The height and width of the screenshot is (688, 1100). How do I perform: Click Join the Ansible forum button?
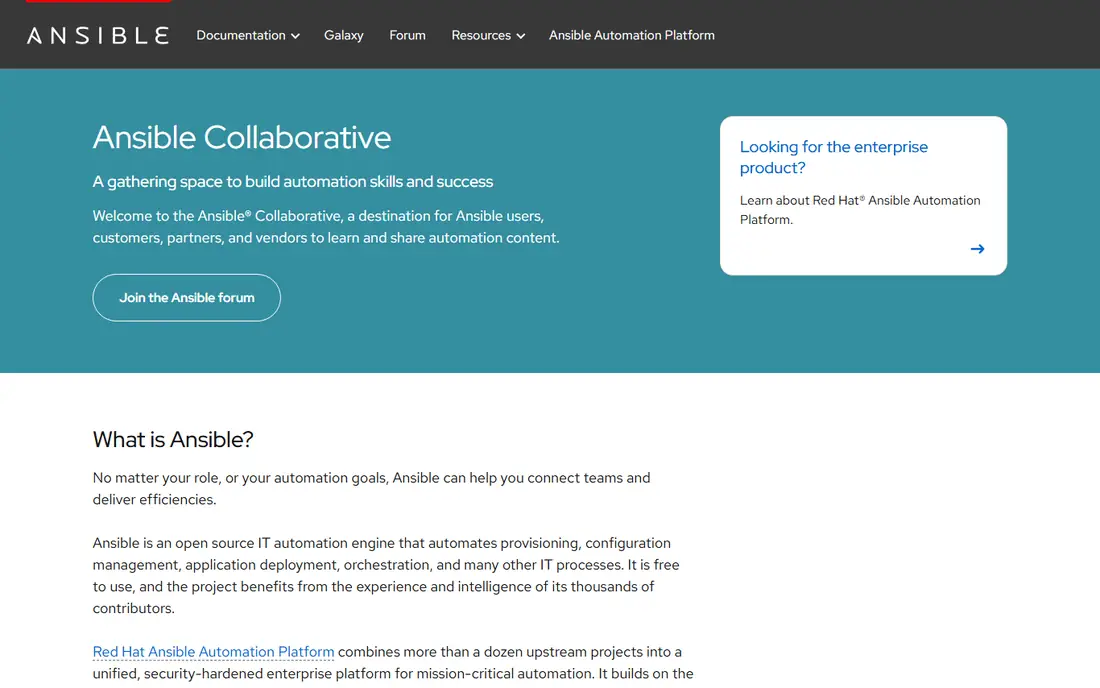187,297
